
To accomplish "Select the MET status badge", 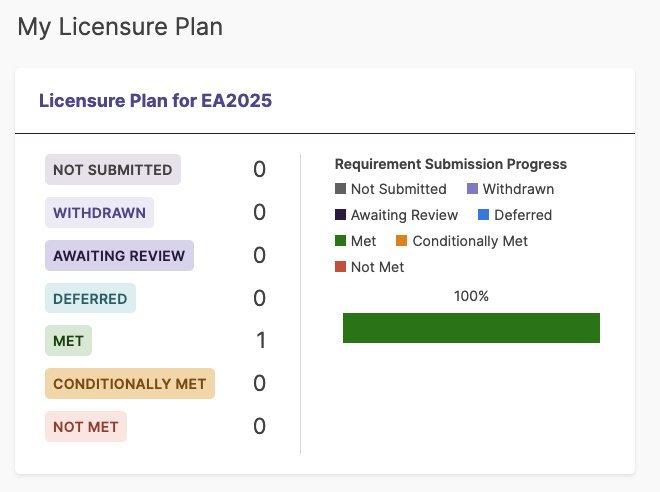I will point(68,341).
